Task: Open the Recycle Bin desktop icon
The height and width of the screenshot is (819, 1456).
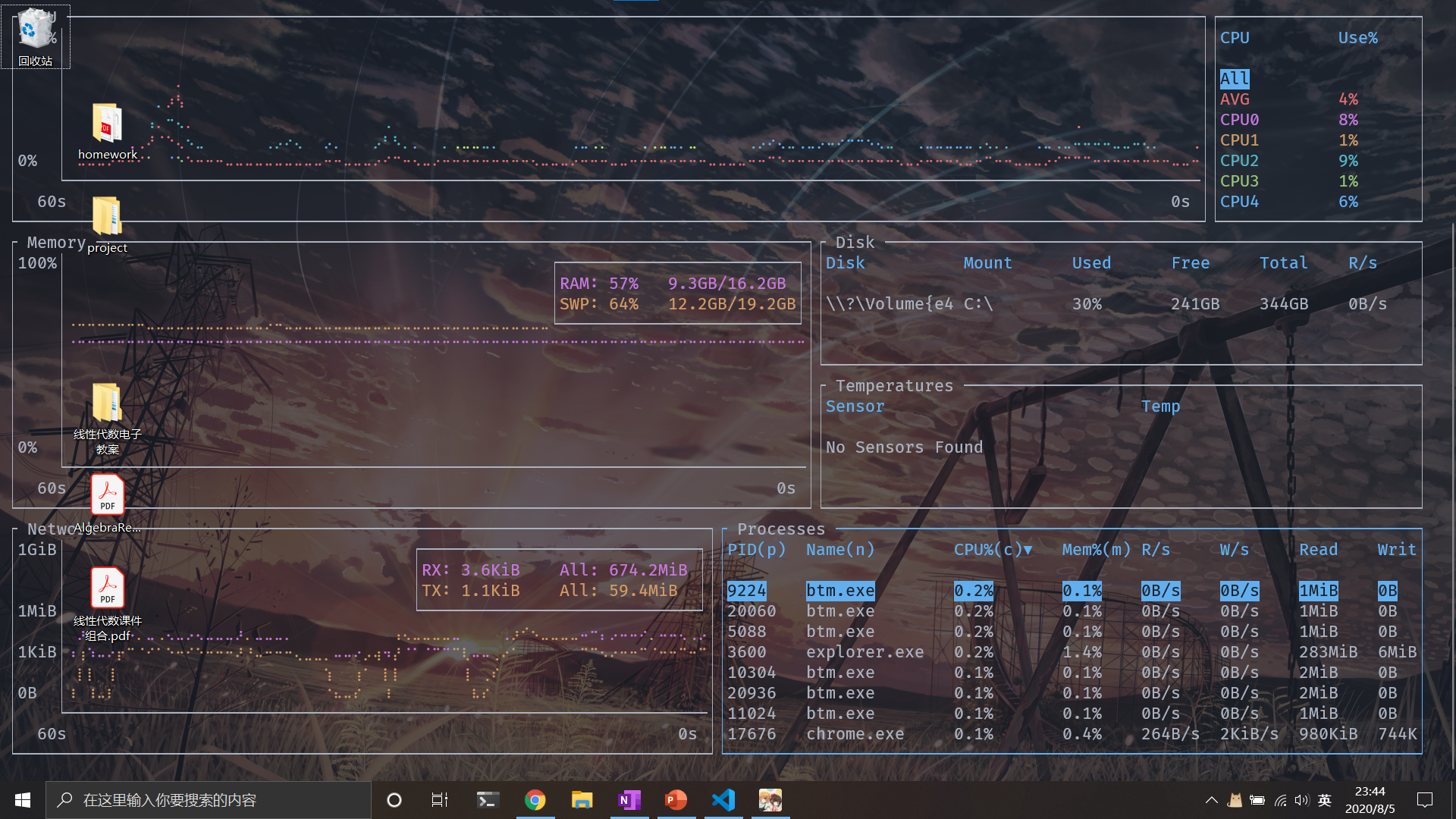Action: [35, 34]
